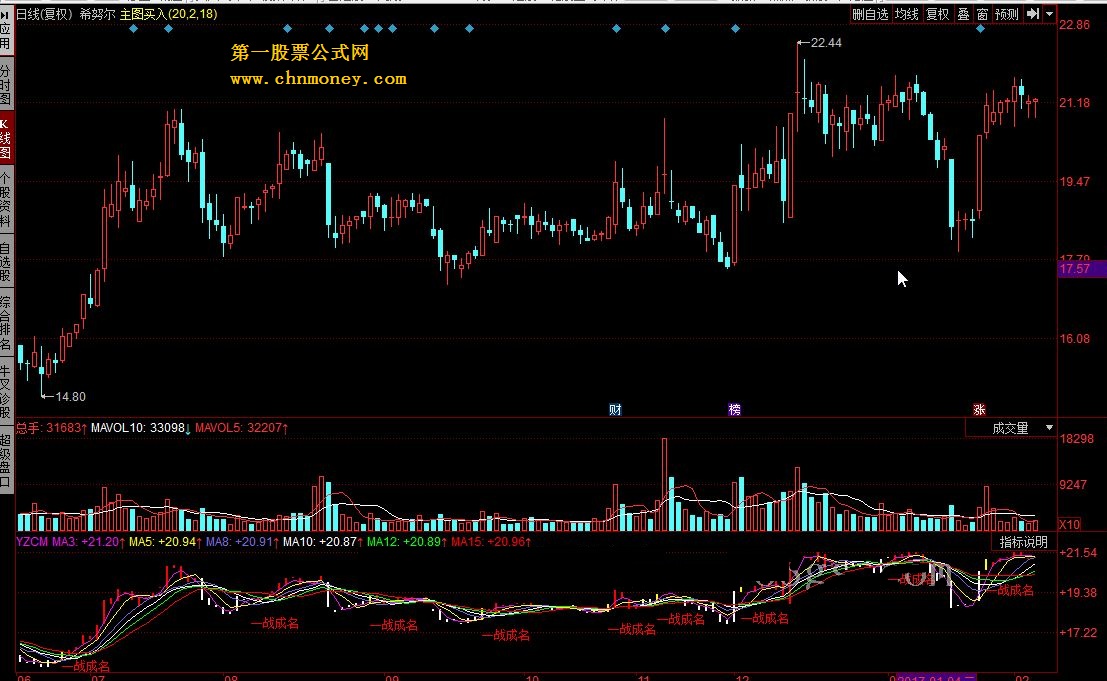Click the 榜 marker icon on chart

click(x=734, y=410)
